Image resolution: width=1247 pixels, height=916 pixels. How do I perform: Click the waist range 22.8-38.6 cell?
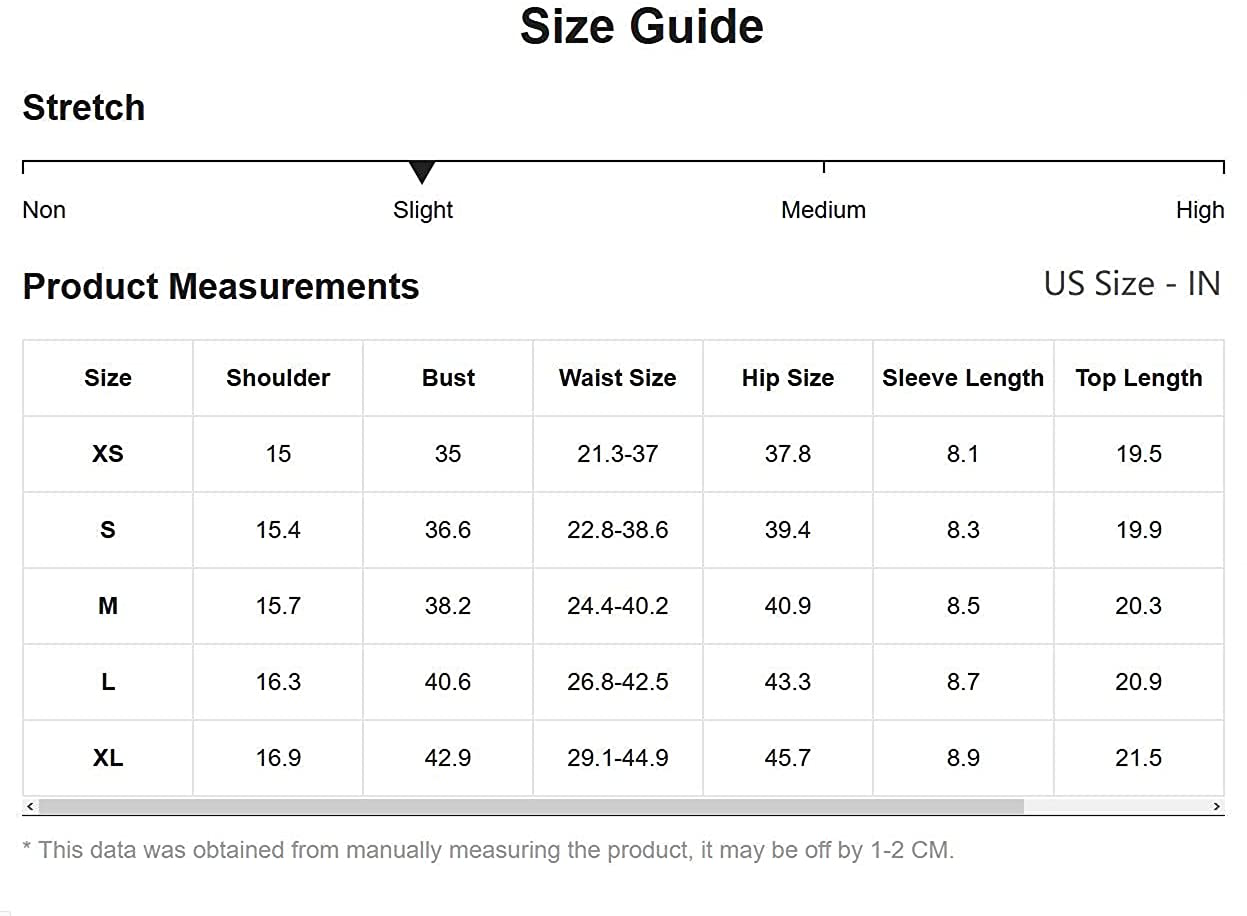(x=617, y=530)
